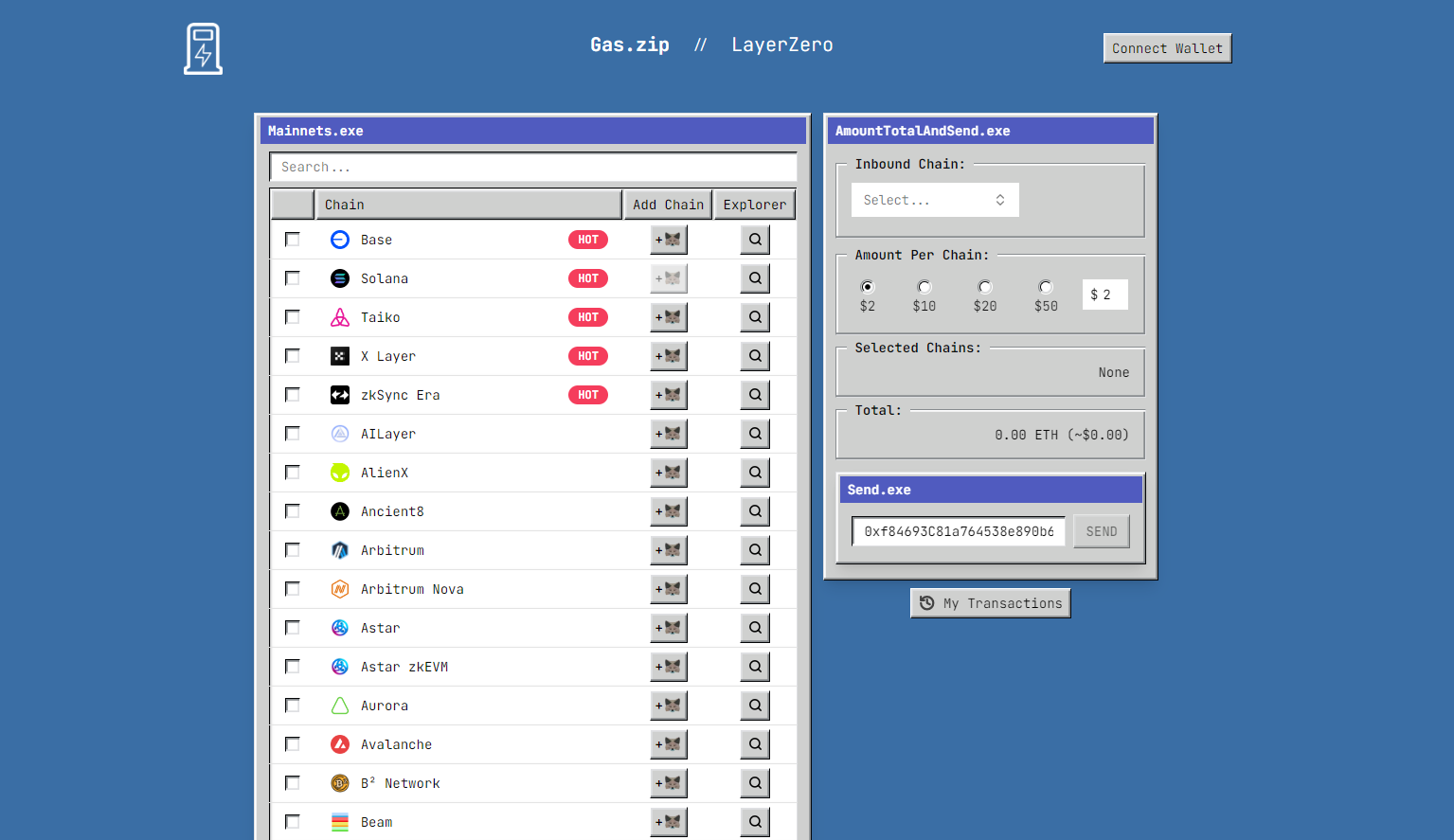Click the Beam chain name
1454x840 pixels.
[376, 822]
